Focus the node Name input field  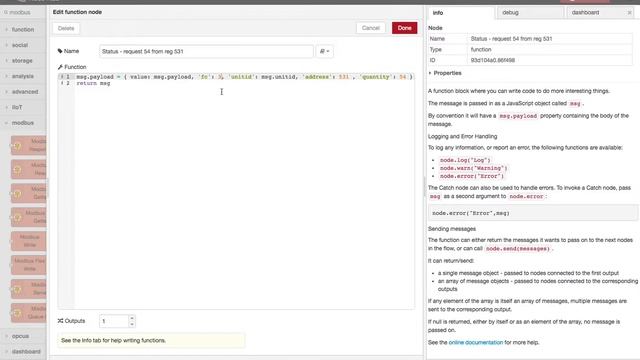(206, 51)
